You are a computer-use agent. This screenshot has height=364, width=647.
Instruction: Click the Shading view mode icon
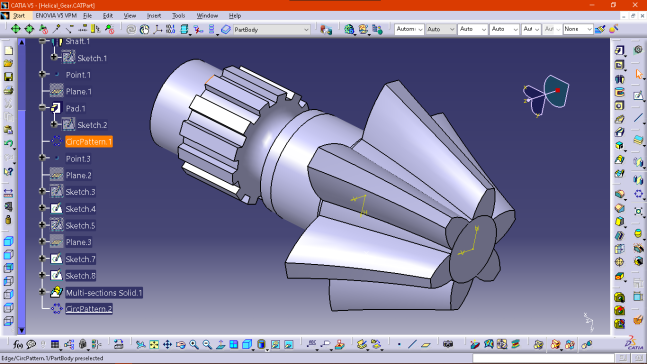click(261, 344)
